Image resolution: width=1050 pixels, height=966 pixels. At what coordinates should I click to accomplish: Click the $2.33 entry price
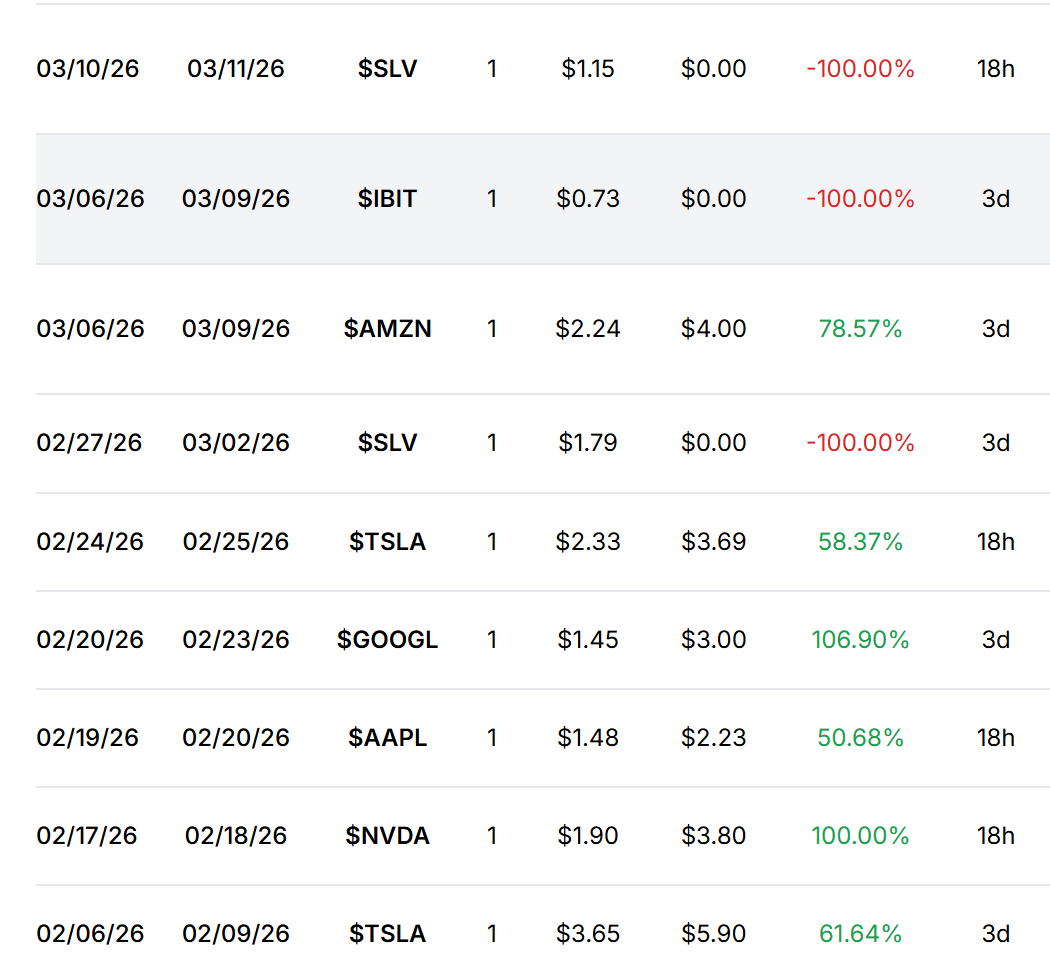(x=587, y=541)
